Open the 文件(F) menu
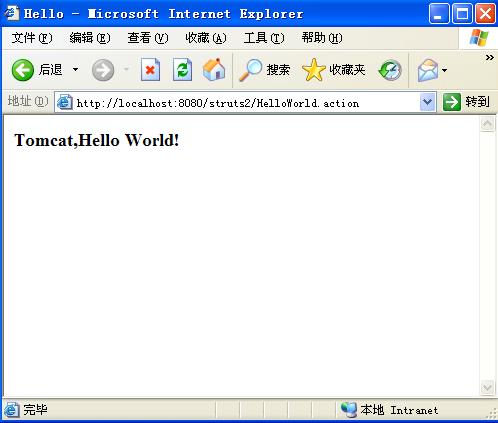The height and width of the screenshot is (423, 498). [x=32, y=38]
